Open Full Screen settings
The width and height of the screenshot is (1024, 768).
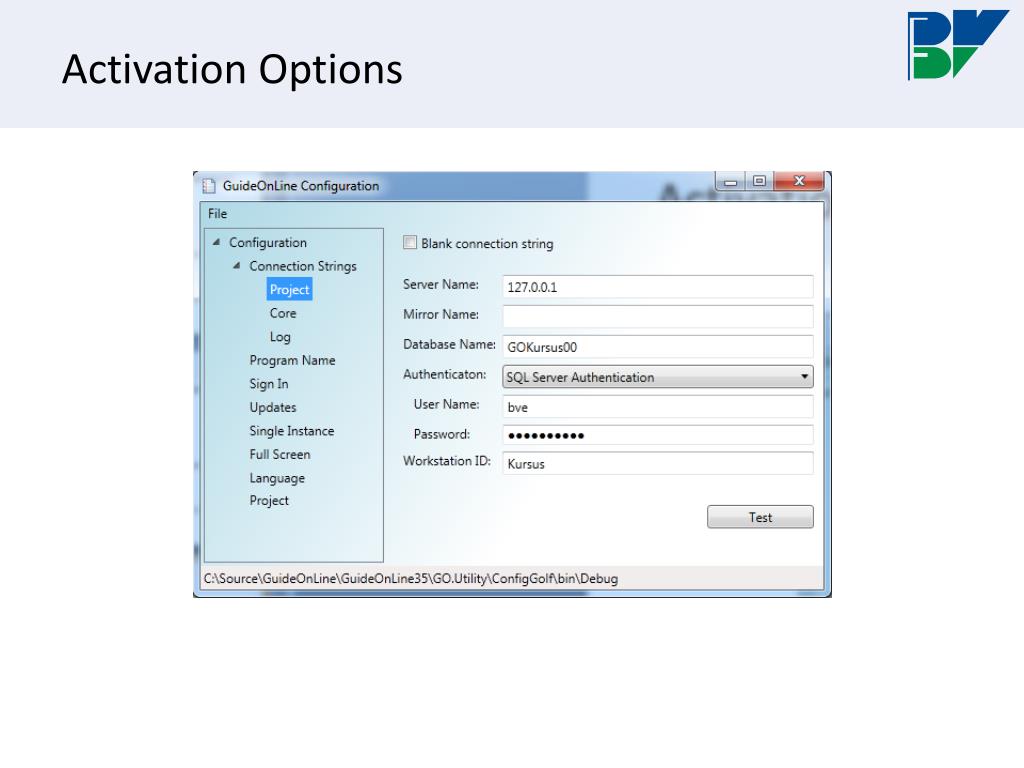[x=280, y=454]
